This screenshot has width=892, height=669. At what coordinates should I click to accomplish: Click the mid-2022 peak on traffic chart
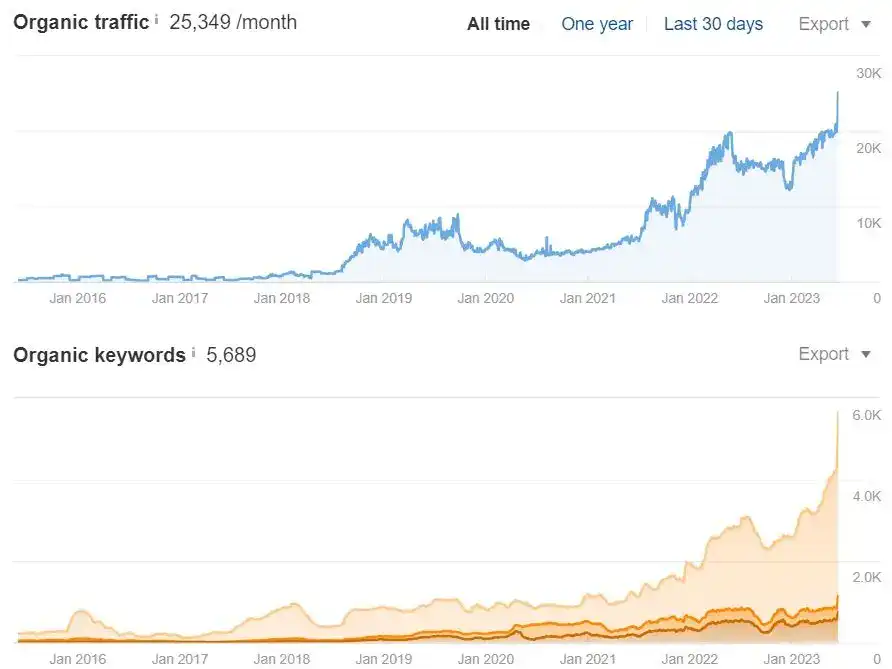(729, 134)
